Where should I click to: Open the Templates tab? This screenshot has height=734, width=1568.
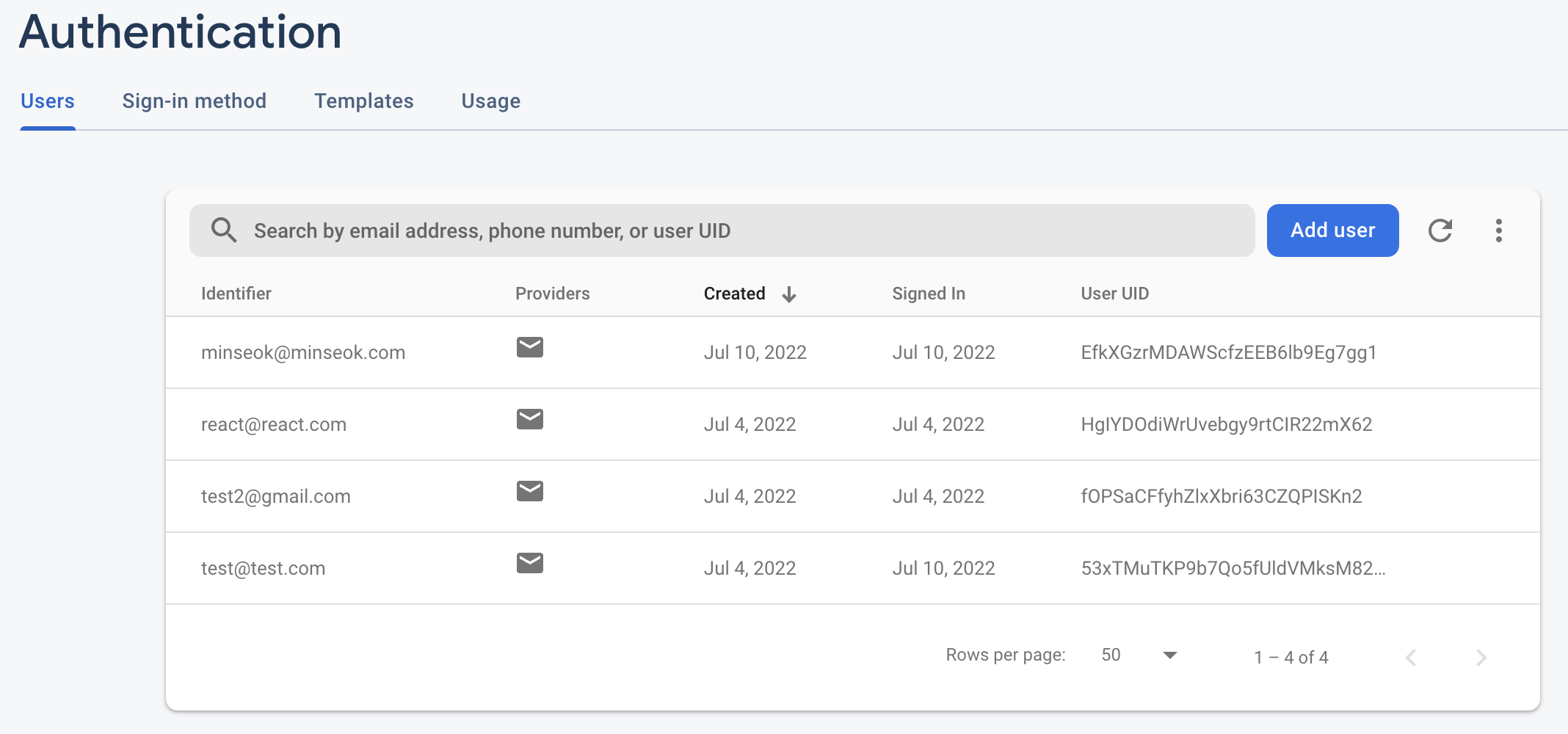tap(363, 101)
